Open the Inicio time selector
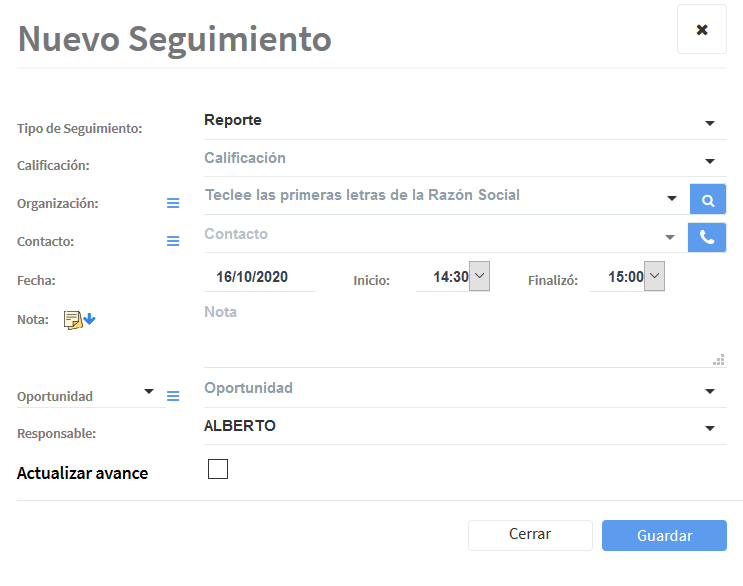The height and width of the screenshot is (586, 743). tap(479, 276)
